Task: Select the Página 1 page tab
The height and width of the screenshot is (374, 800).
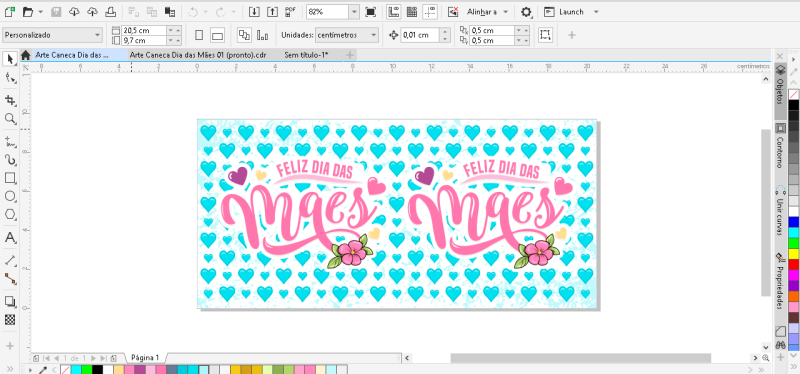Action: coord(145,358)
